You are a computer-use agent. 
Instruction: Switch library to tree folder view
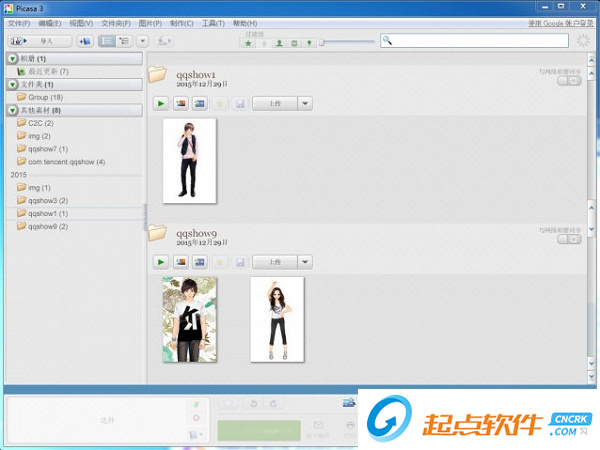[x=124, y=41]
